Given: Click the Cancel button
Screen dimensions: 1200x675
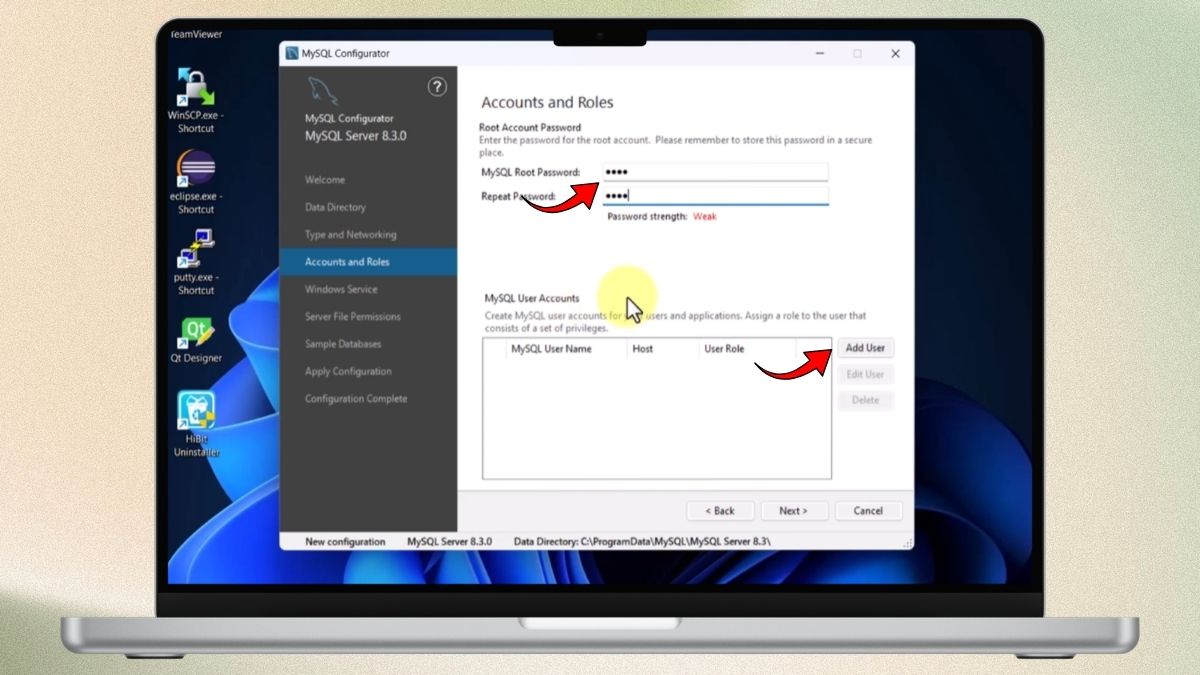Looking at the screenshot, I should point(868,511).
